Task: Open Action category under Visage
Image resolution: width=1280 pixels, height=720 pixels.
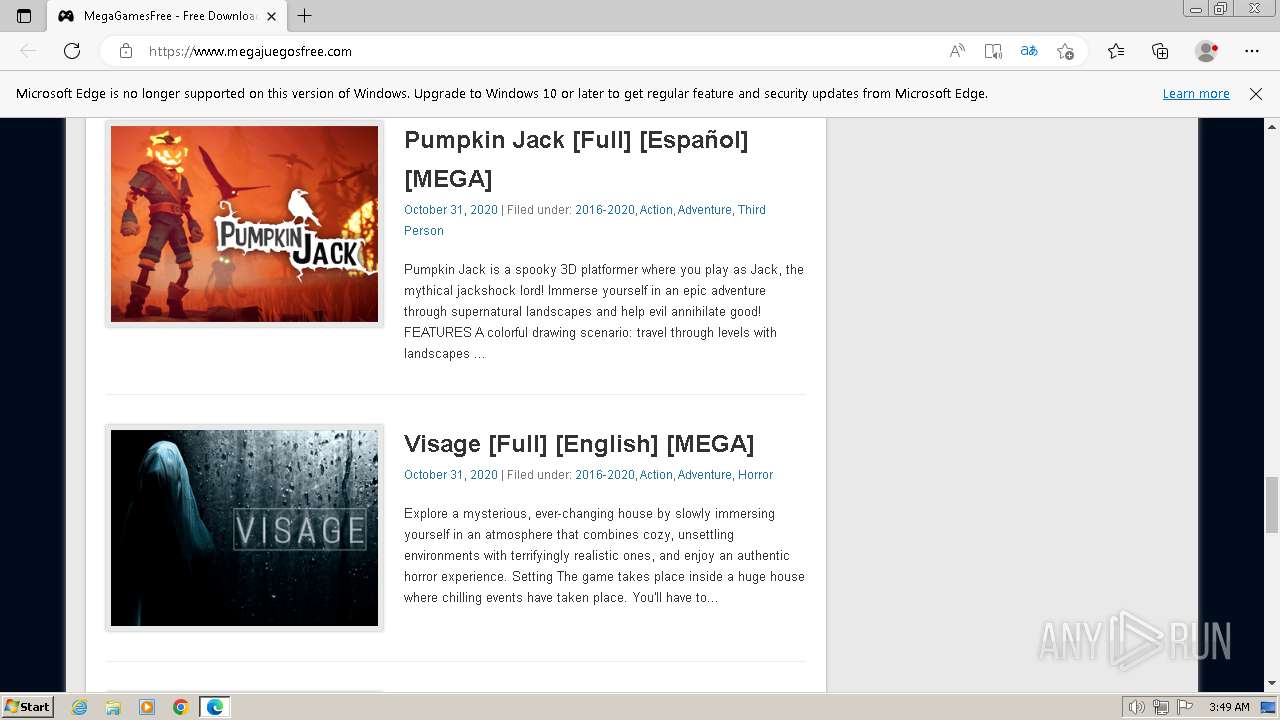Action: click(656, 475)
